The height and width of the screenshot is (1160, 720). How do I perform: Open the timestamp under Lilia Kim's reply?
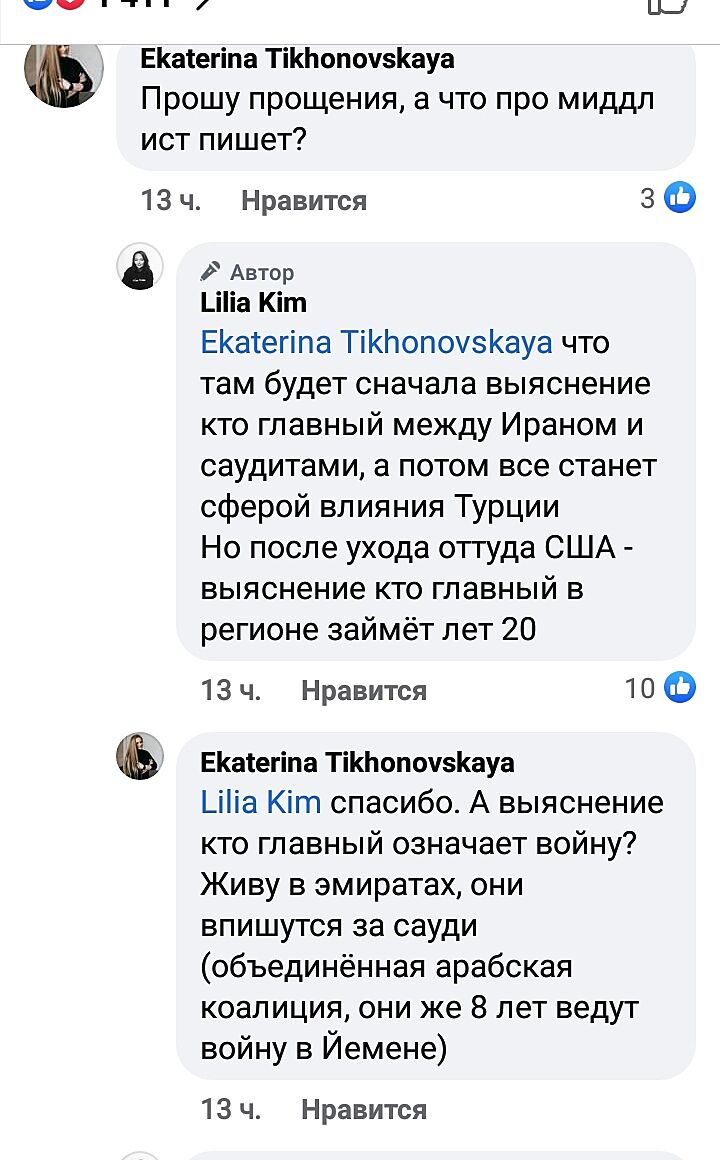point(231,691)
